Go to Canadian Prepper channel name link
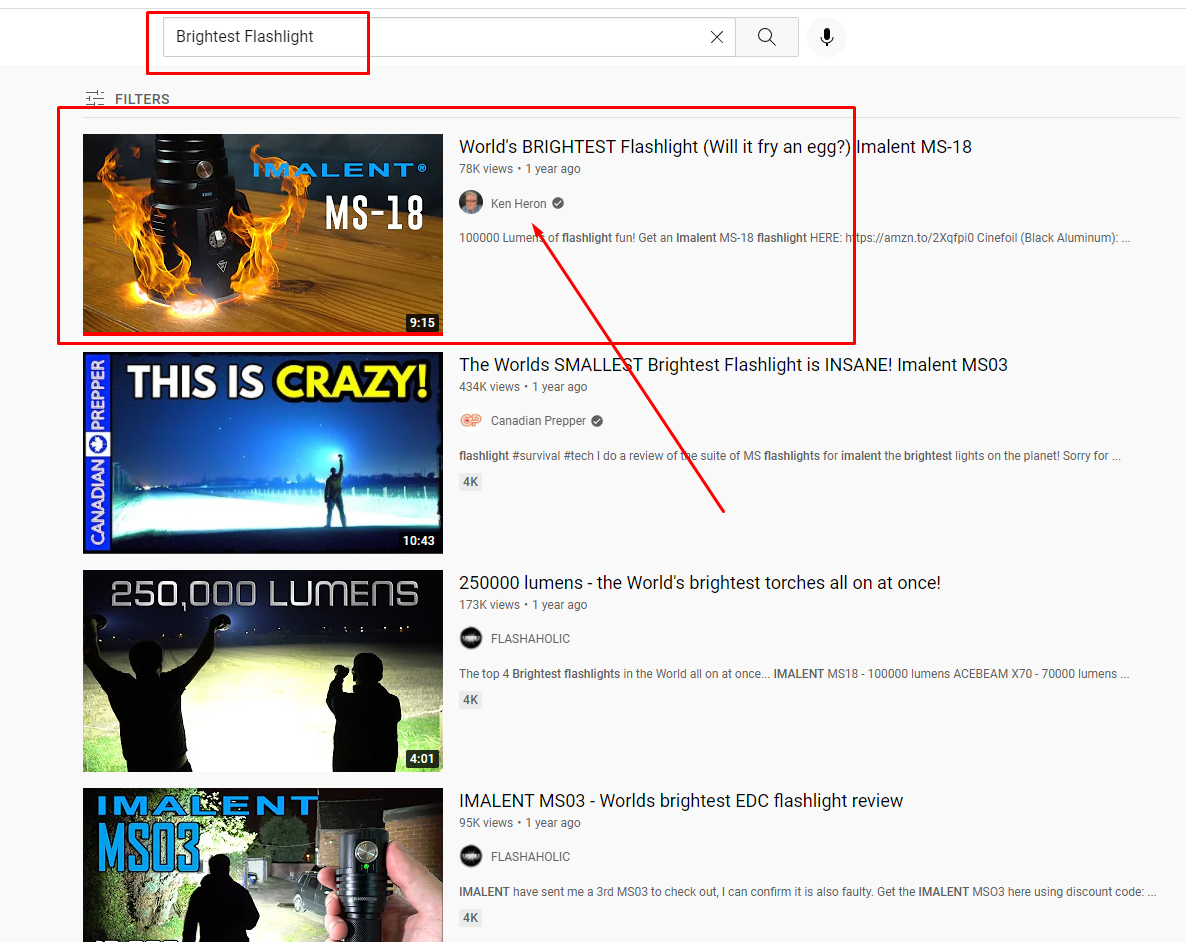 coord(538,421)
